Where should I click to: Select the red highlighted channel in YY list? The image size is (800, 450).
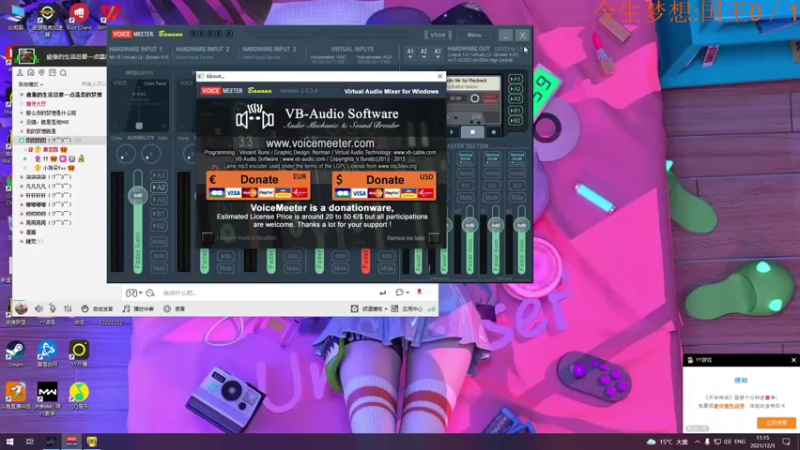point(36,104)
